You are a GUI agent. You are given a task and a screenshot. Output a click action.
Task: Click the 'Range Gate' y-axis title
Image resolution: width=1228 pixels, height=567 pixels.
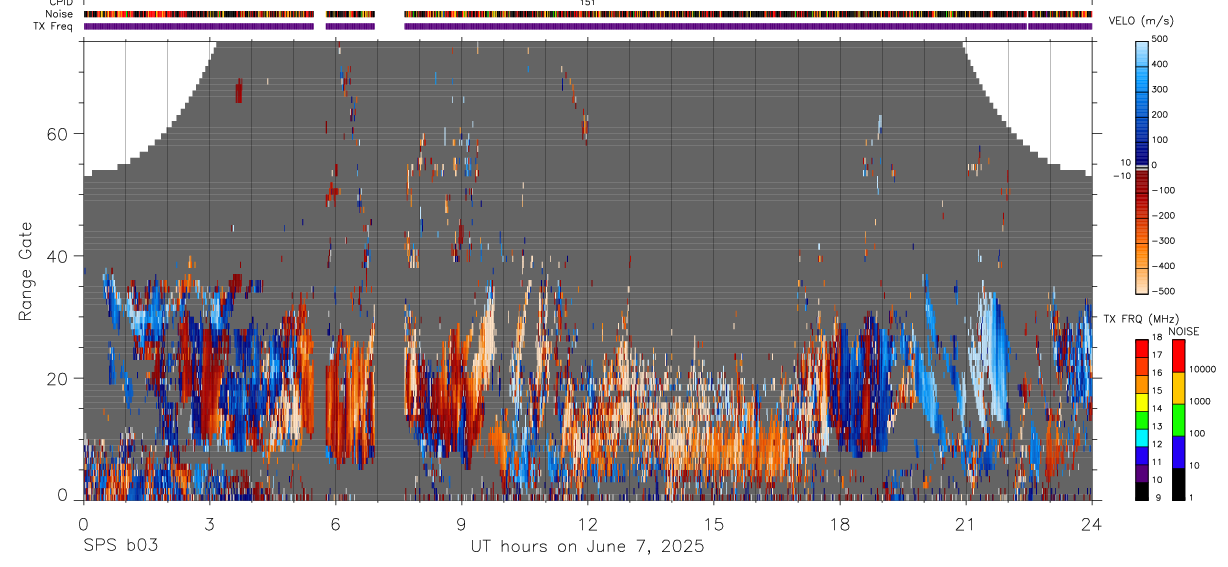click(26, 272)
